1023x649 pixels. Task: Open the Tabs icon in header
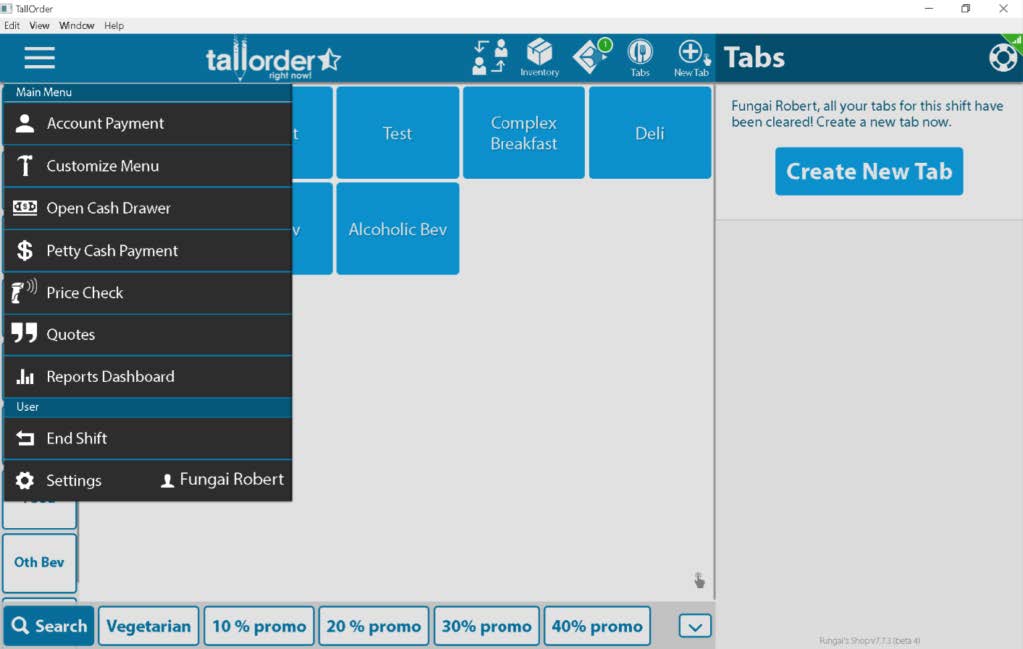pyautogui.click(x=639, y=57)
